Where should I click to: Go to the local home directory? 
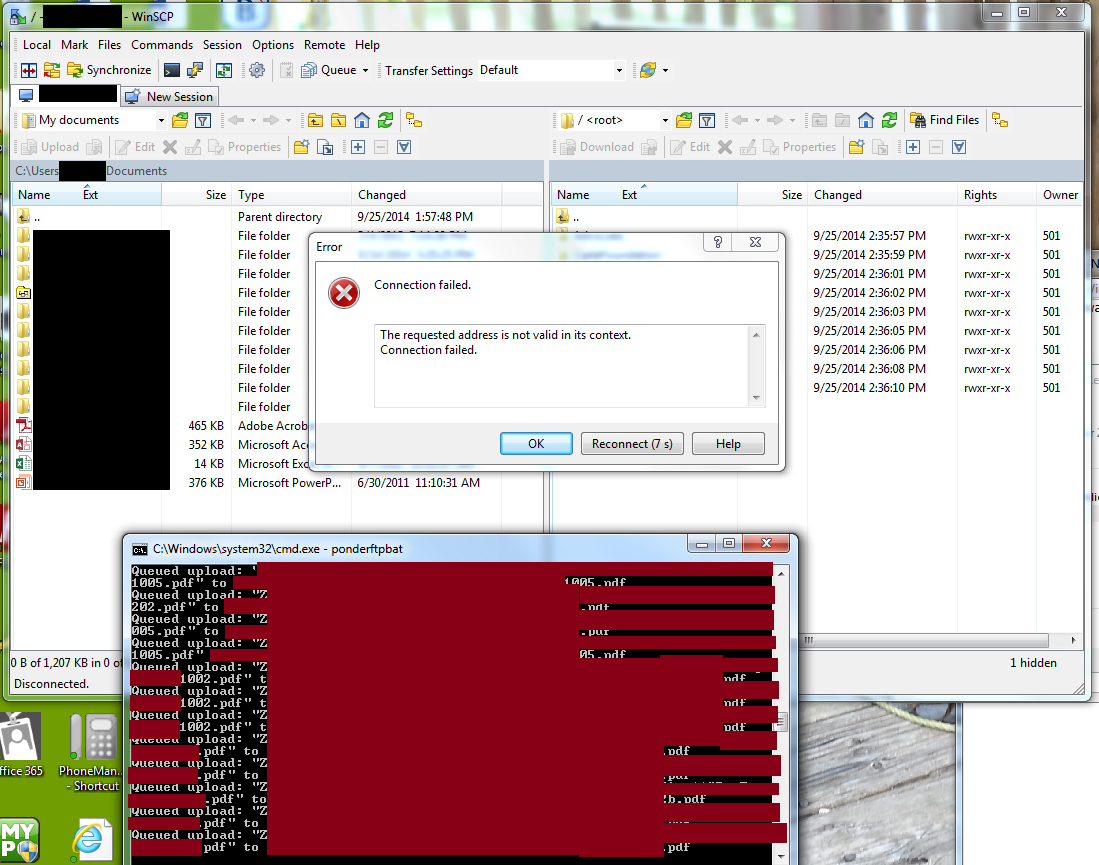(362, 120)
